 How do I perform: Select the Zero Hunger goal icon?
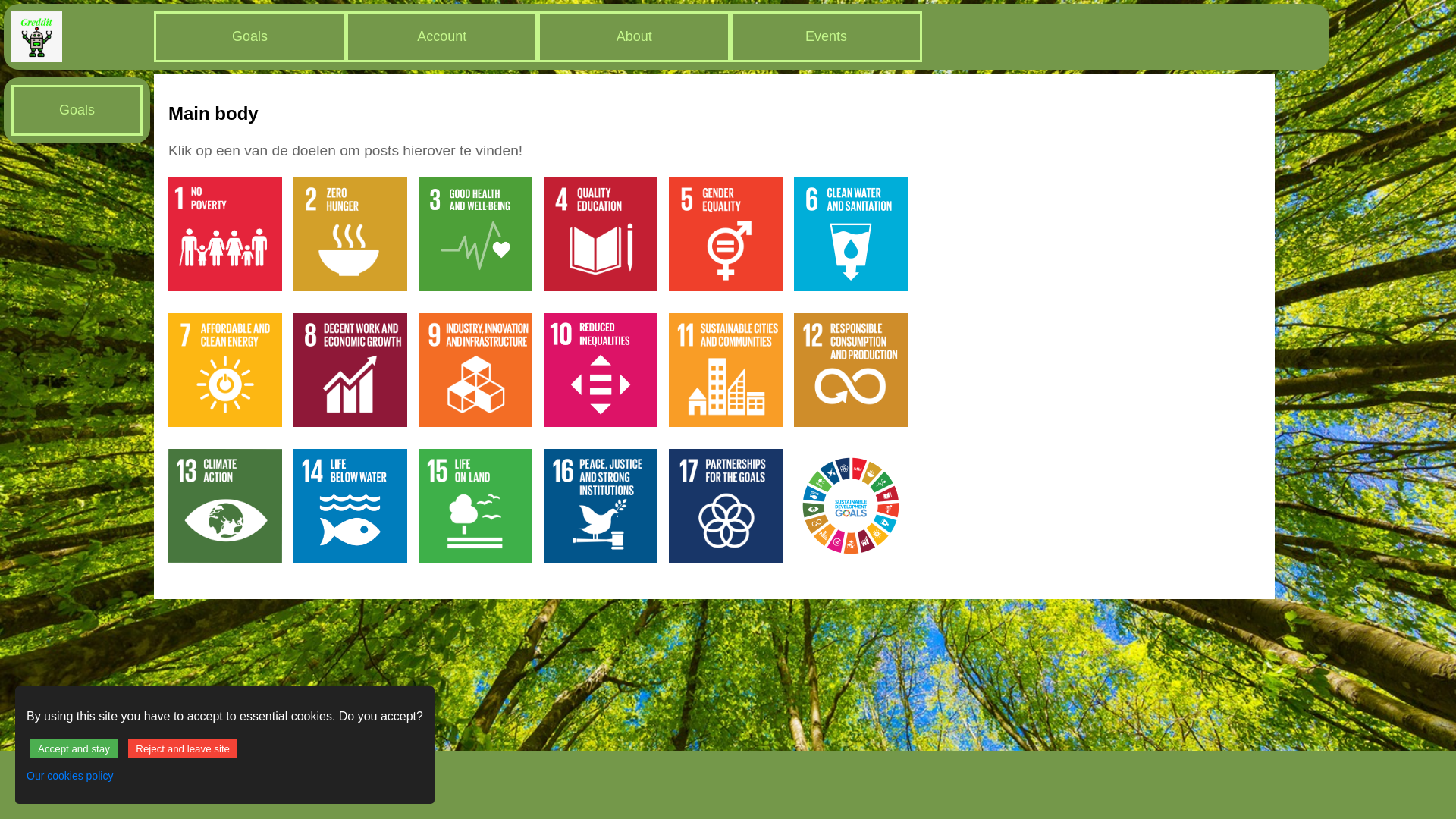pos(350,234)
